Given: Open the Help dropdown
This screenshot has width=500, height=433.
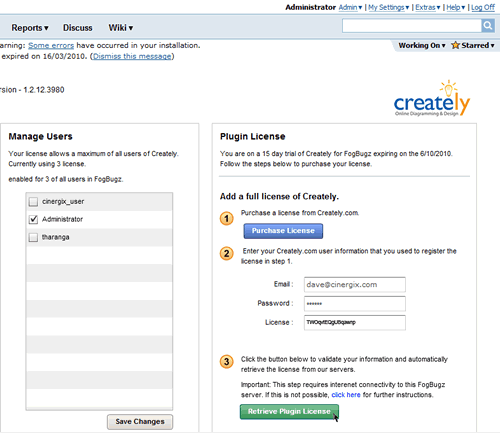Looking at the screenshot, I should [x=455, y=7].
